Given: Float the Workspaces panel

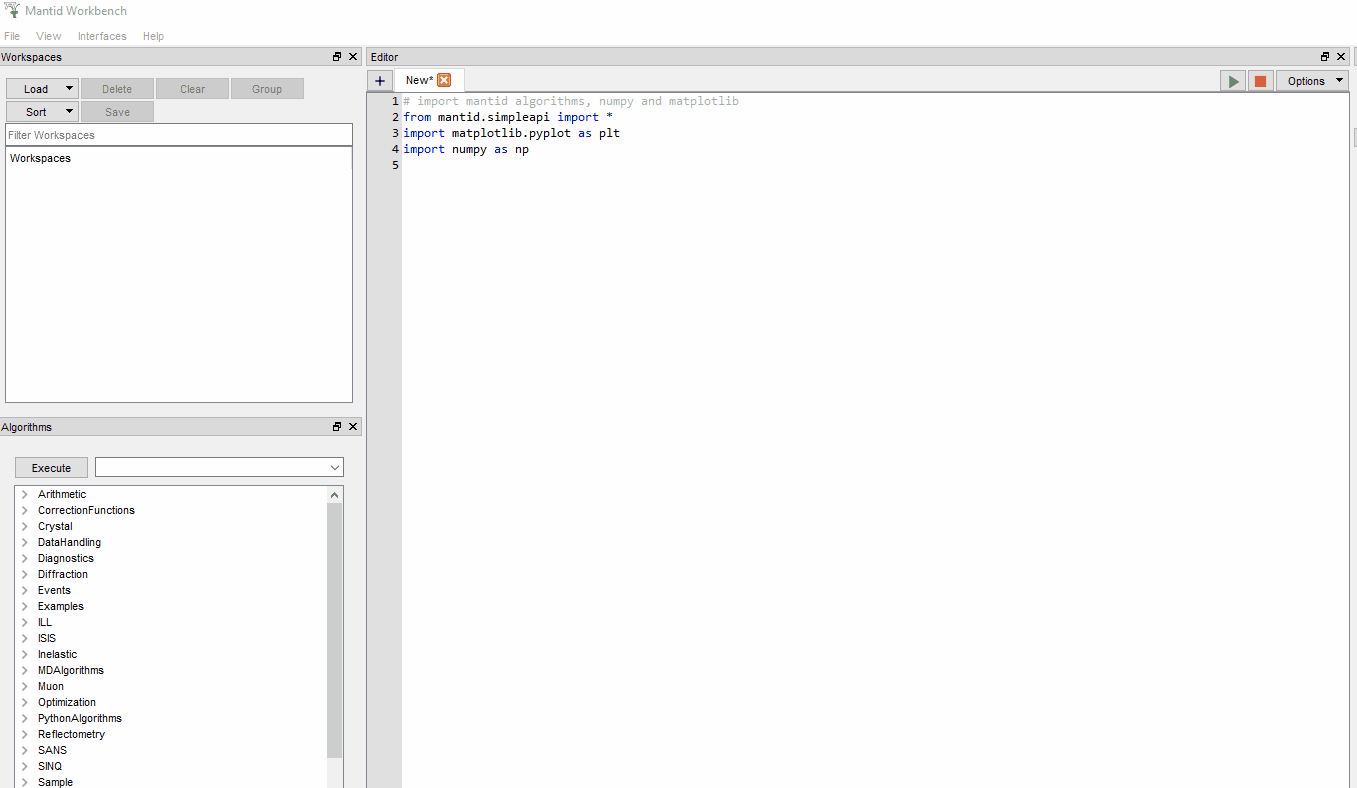Looking at the screenshot, I should coord(337,57).
